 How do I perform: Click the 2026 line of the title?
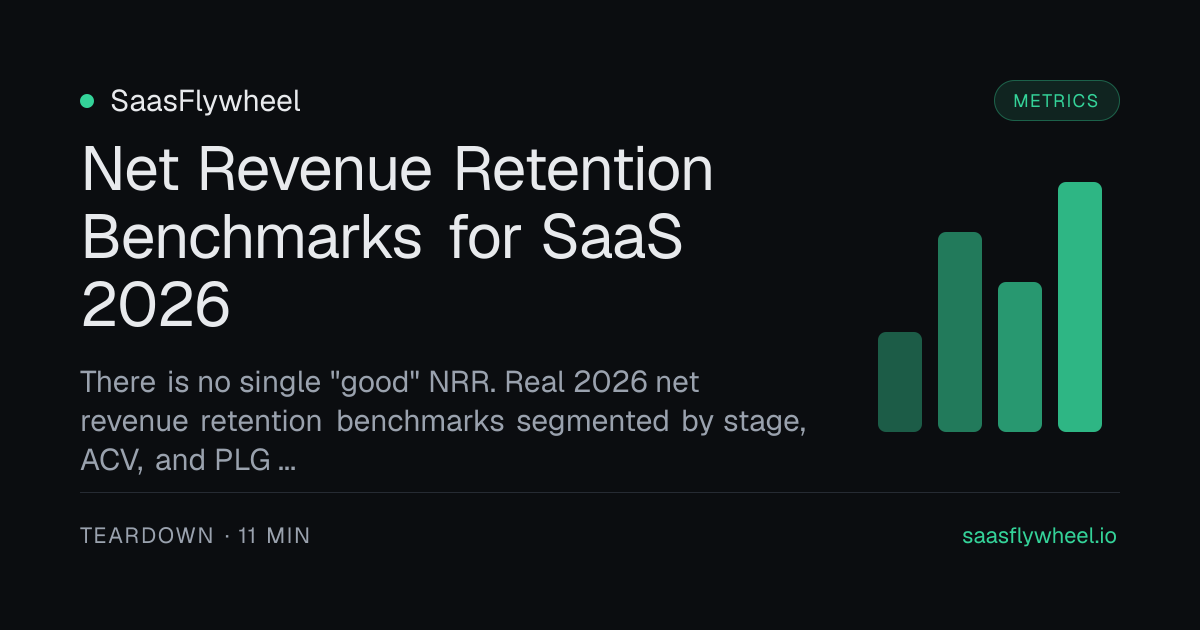pyautogui.click(x=155, y=305)
